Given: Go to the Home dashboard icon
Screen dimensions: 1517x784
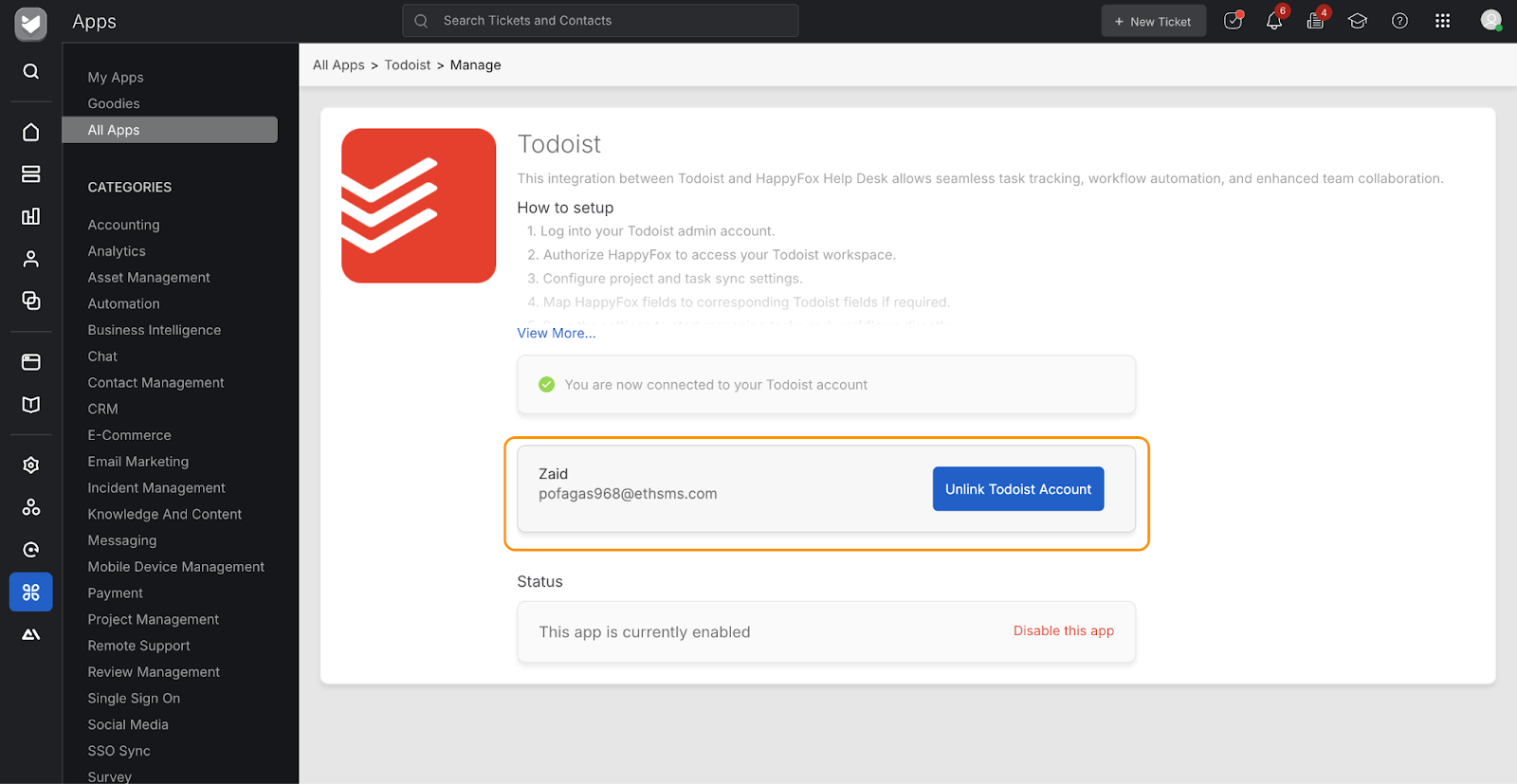Looking at the screenshot, I should (x=31, y=132).
